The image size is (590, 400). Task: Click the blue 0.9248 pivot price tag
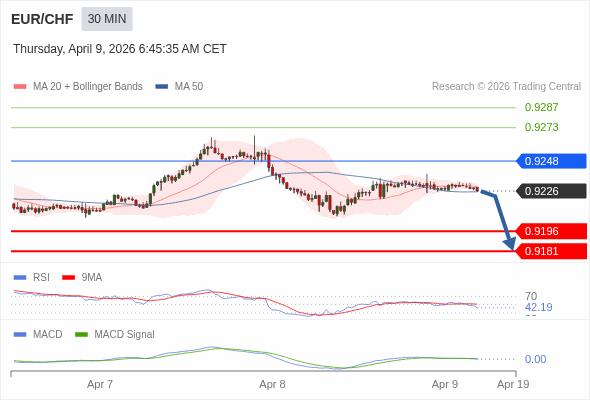coord(551,161)
